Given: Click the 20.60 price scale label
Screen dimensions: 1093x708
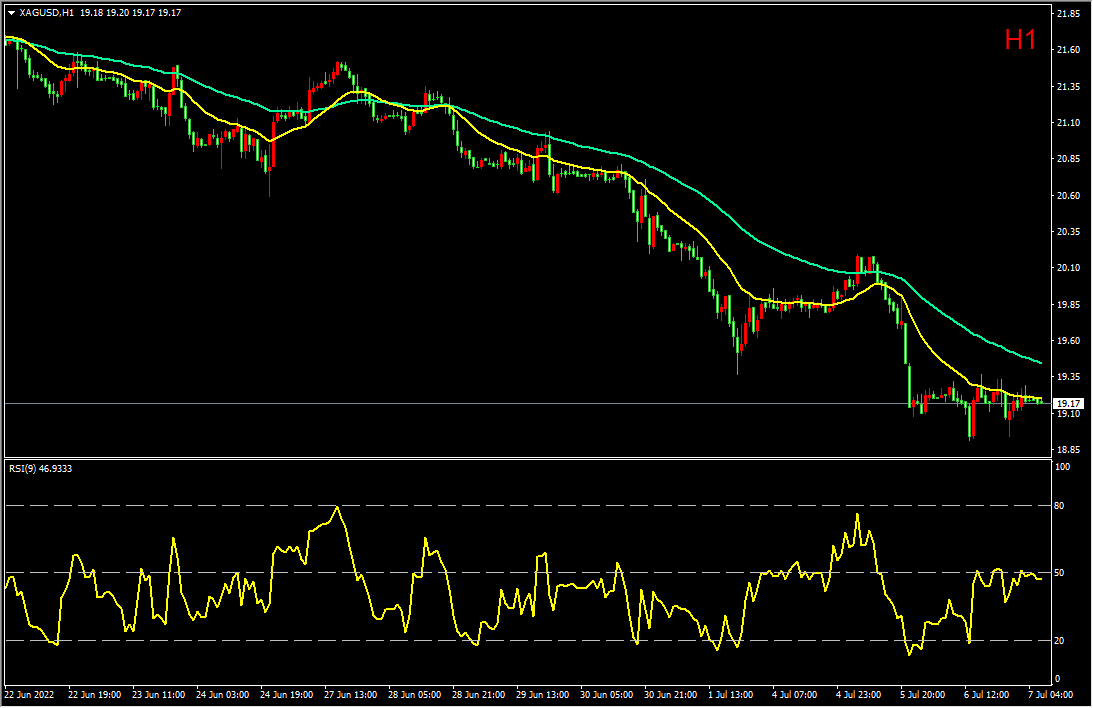Looking at the screenshot, I should [x=1068, y=196].
